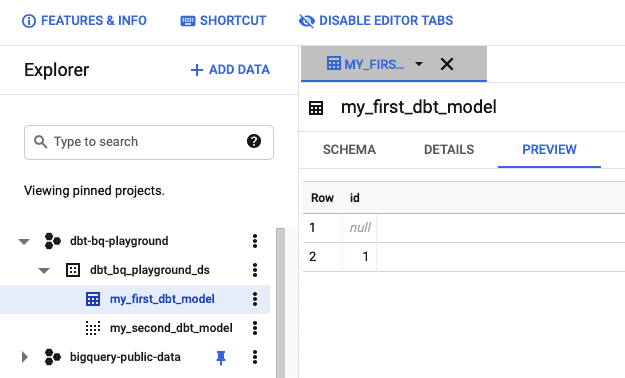Click the id column header
This screenshot has height=378, width=625.
tap(355, 198)
